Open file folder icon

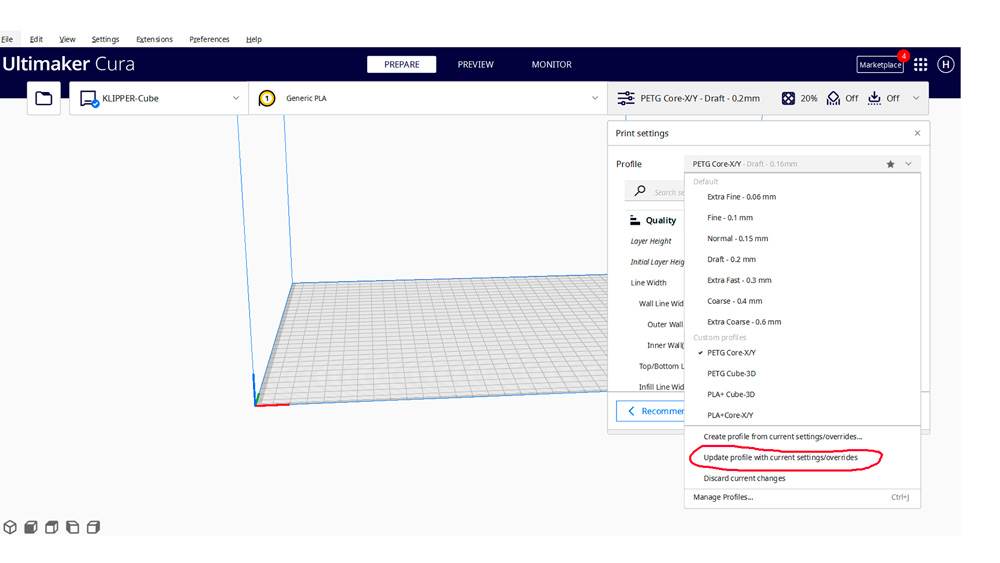43,98
